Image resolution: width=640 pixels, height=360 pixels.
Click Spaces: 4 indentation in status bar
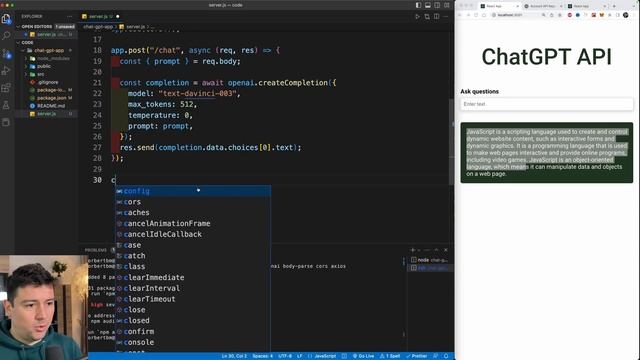pos(262,356)
